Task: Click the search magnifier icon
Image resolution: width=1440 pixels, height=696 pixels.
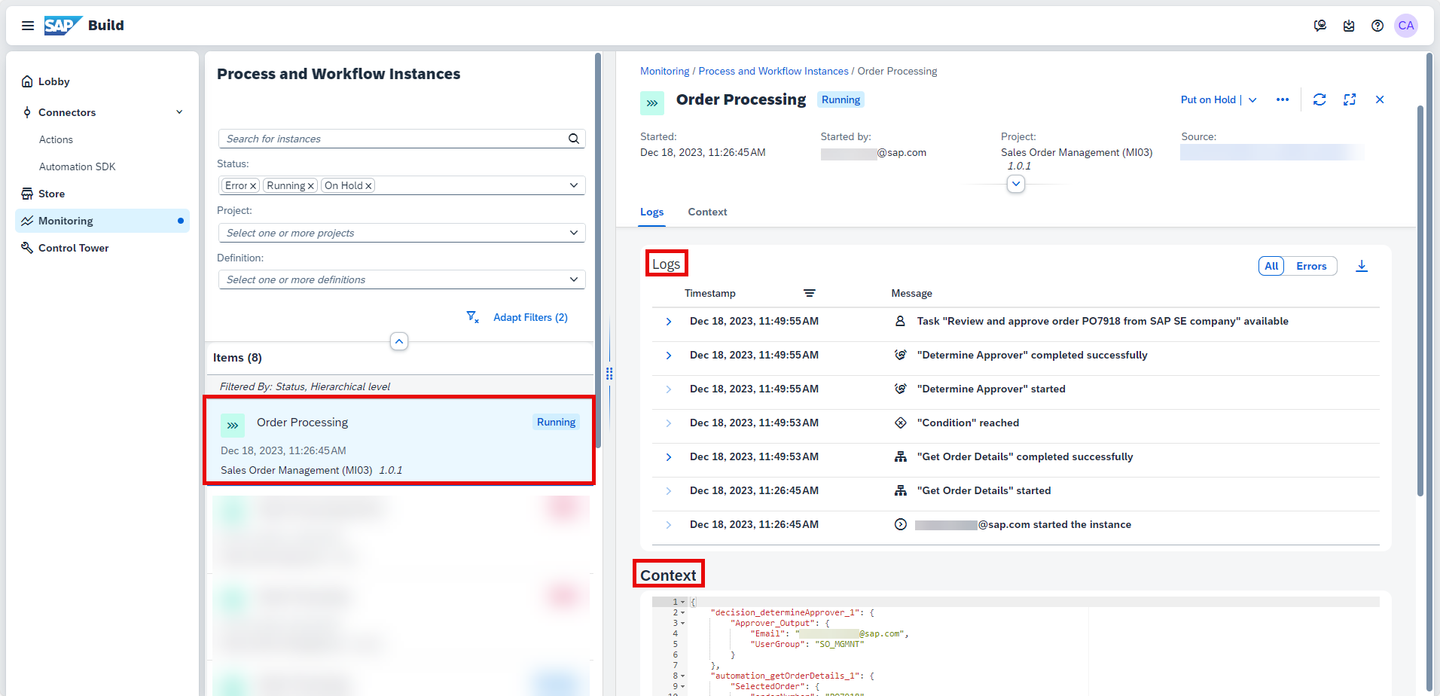Action: (x=574, y=139)
